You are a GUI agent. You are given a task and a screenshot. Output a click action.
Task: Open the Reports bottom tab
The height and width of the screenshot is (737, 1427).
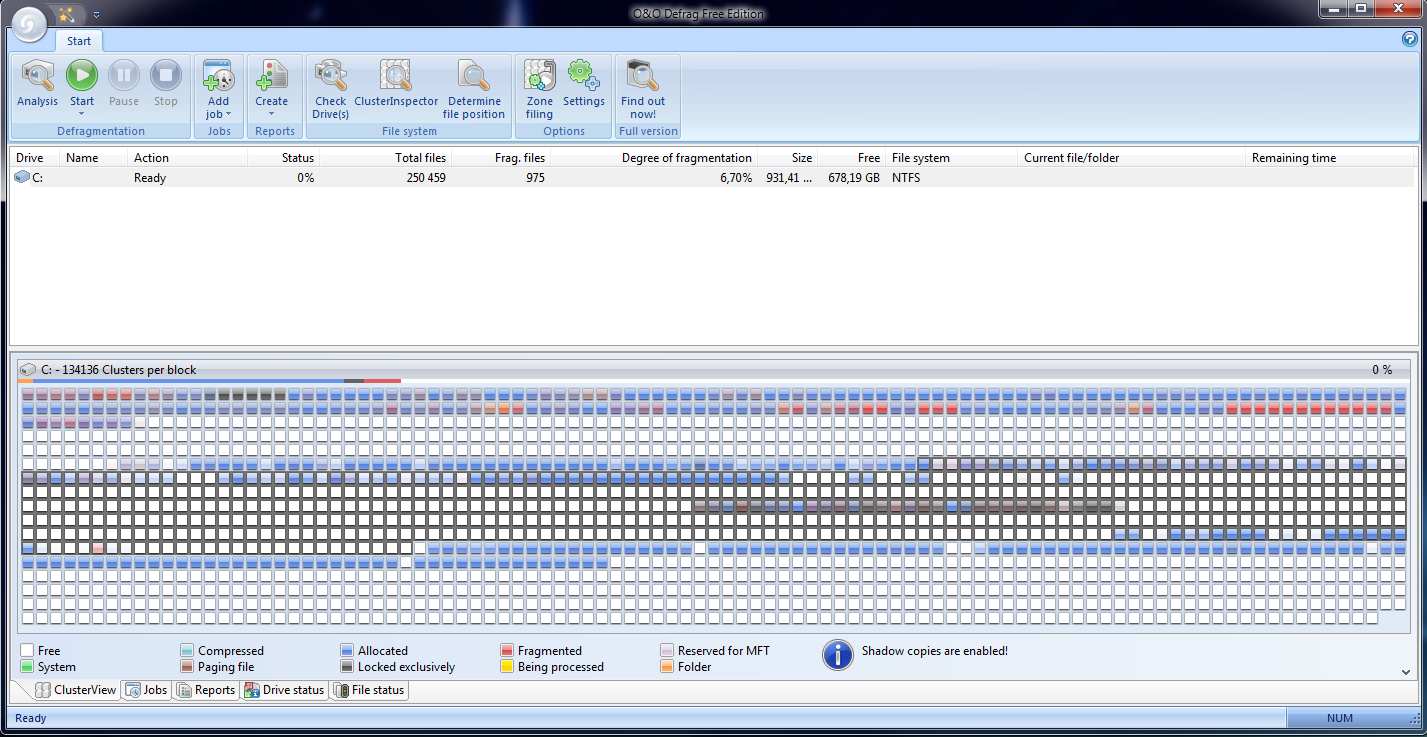point(206,690)
